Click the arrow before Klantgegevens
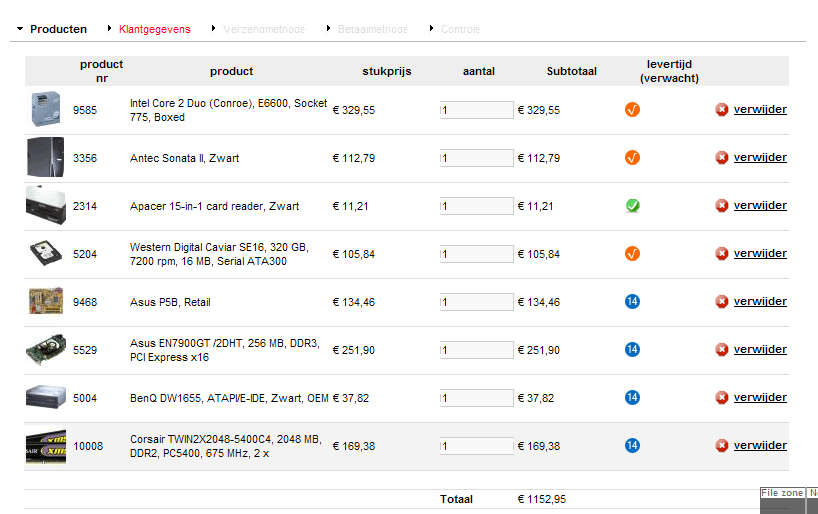818x514 pixels. [109, 28]
